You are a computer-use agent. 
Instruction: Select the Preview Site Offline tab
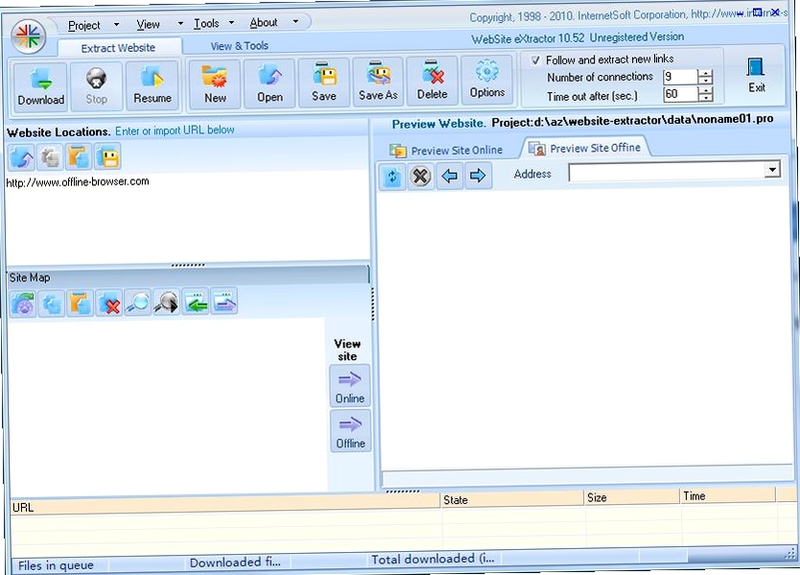585,148
